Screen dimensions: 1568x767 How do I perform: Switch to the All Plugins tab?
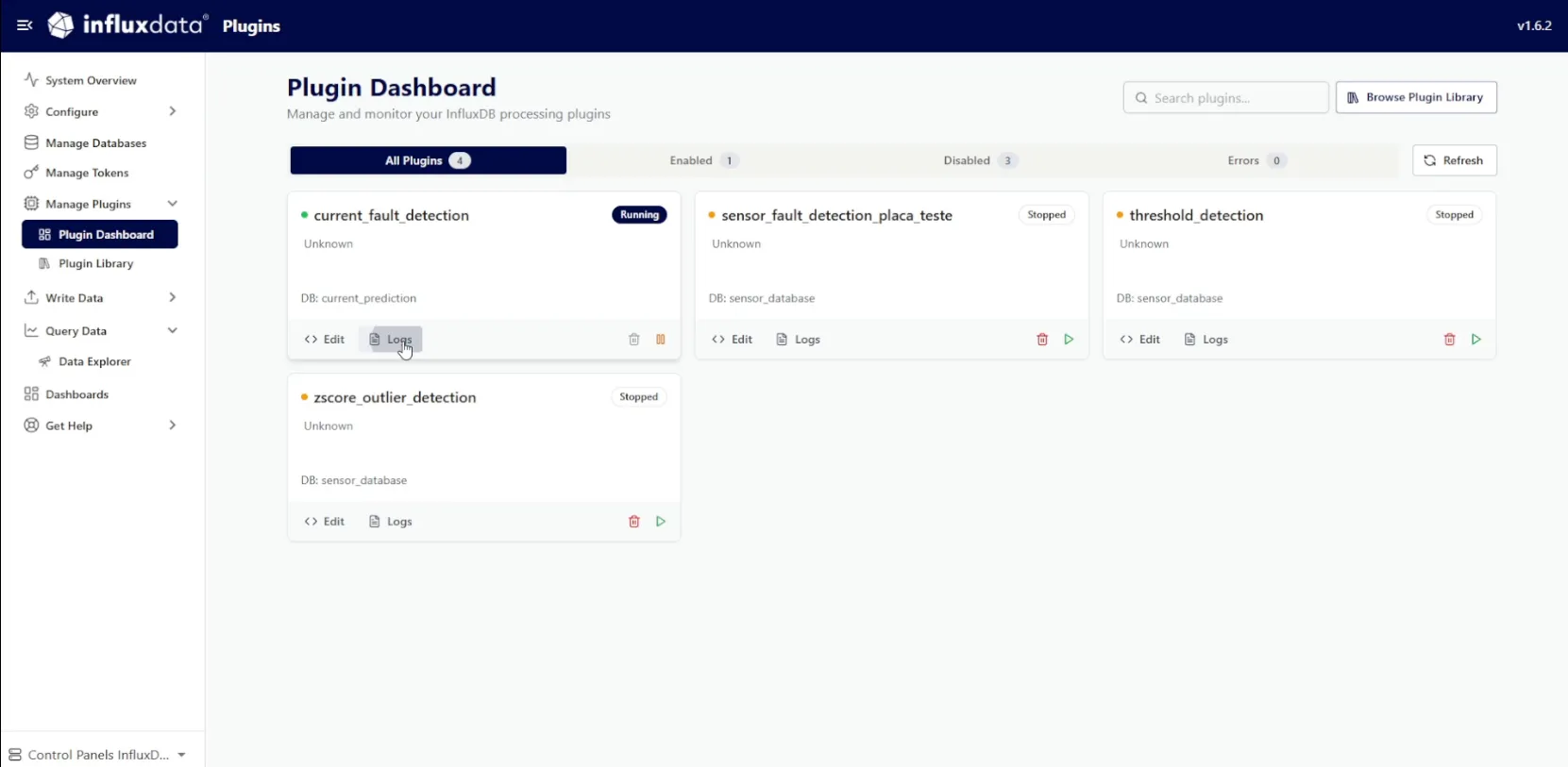point(428,160)
